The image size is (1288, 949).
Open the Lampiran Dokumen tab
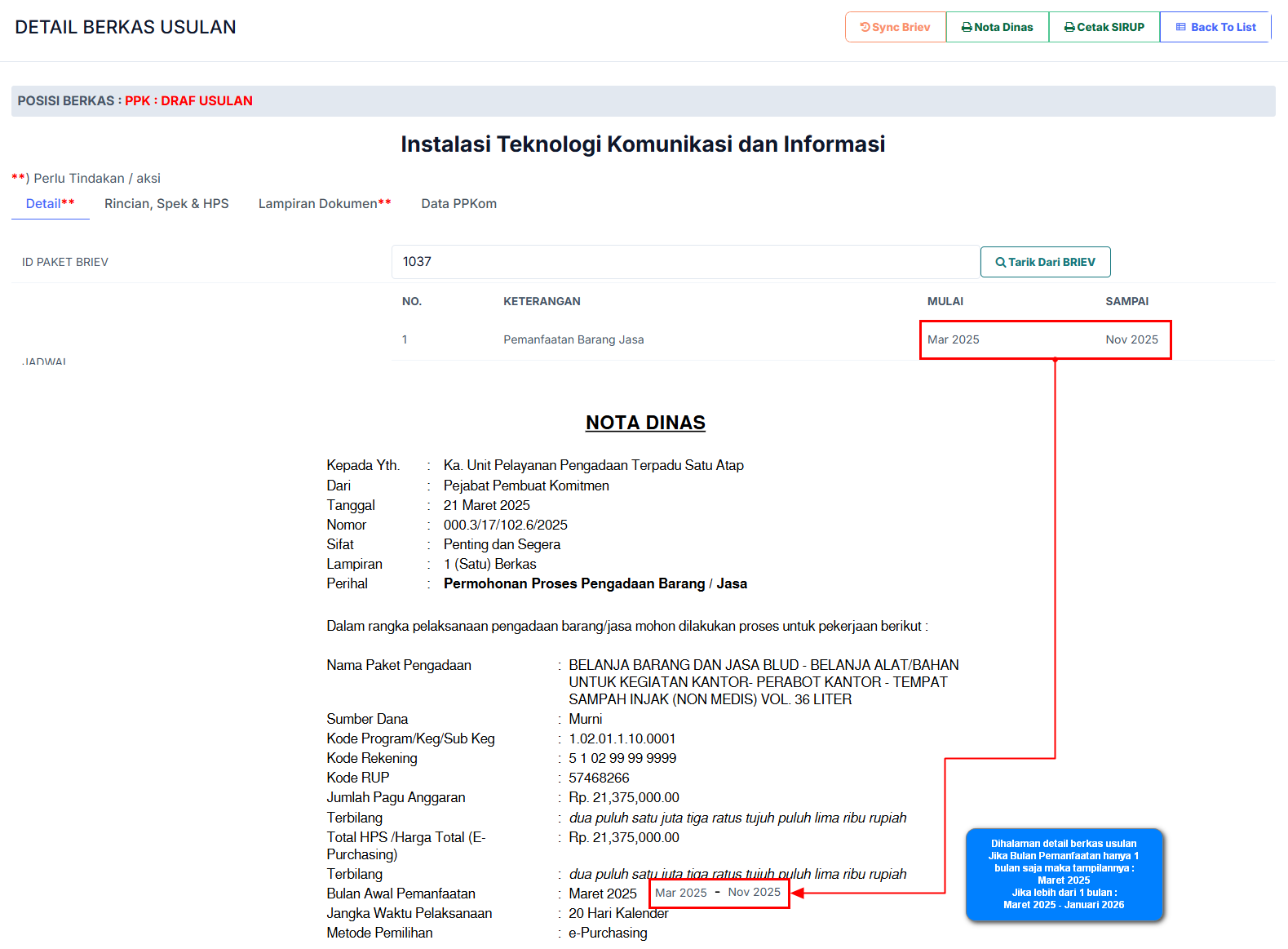(324, 204)
